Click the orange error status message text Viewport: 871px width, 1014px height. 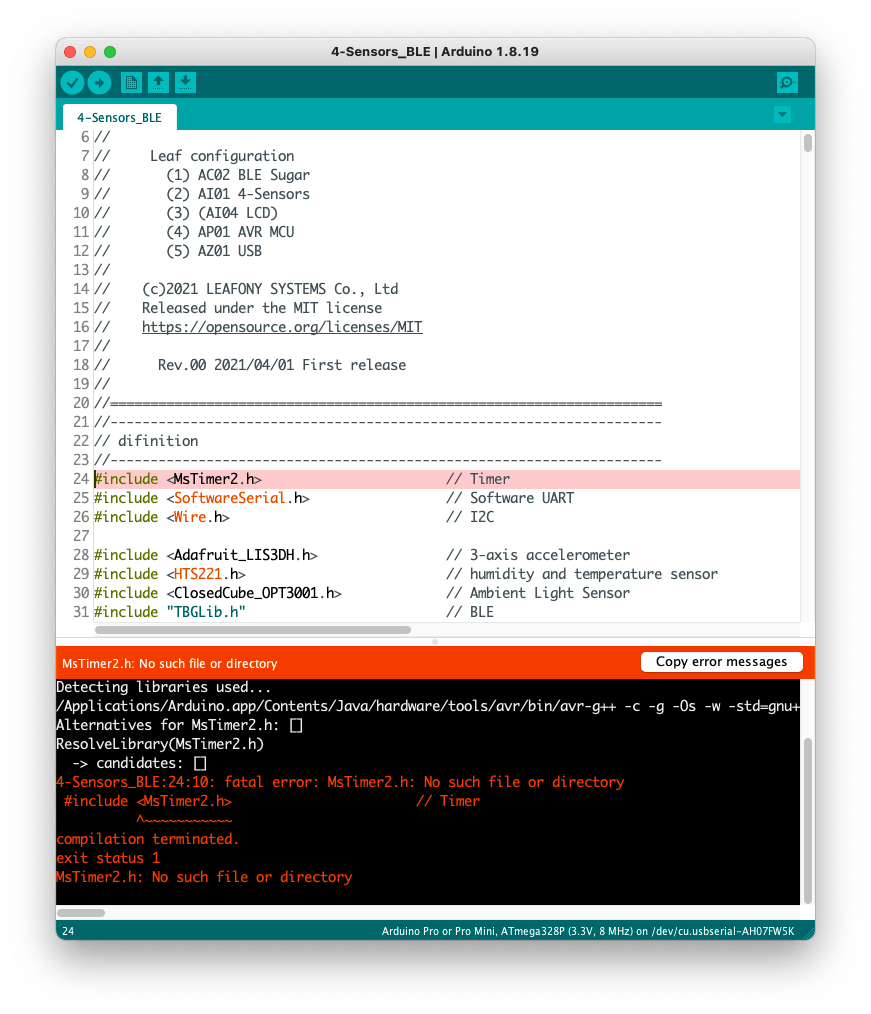(169, 663)
